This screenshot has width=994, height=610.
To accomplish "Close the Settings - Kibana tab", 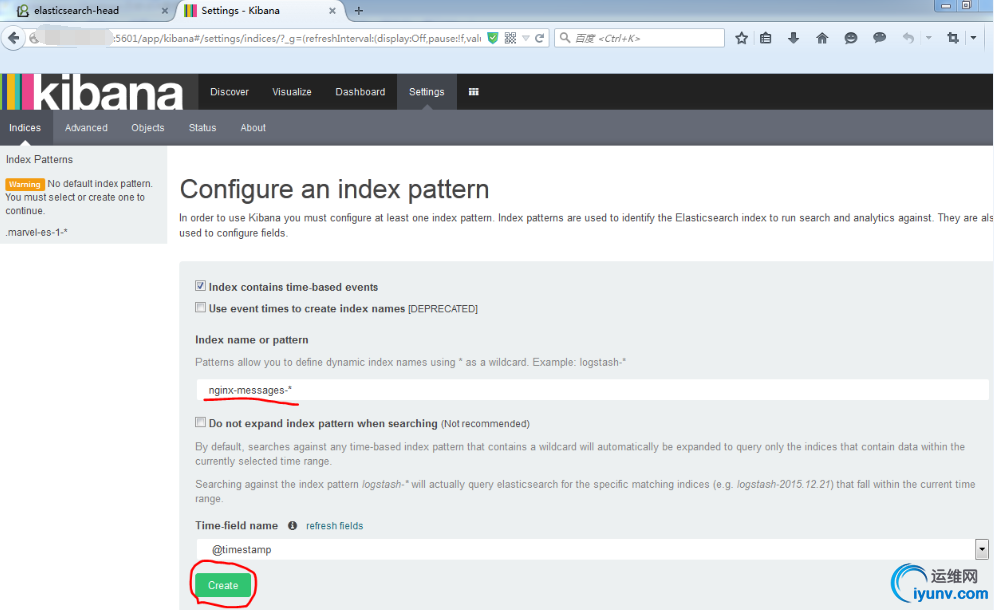I will pos(332,11).
